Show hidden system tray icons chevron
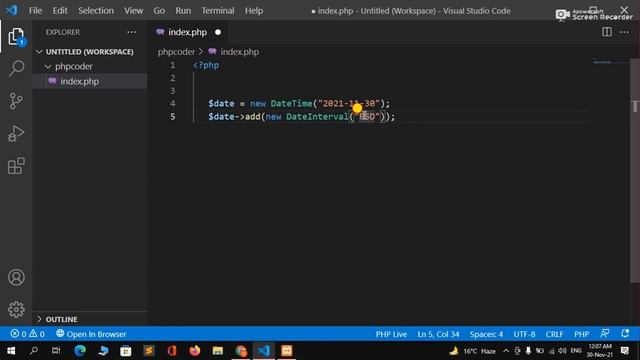This screenshot has height=360, width=640. [506, 351]
